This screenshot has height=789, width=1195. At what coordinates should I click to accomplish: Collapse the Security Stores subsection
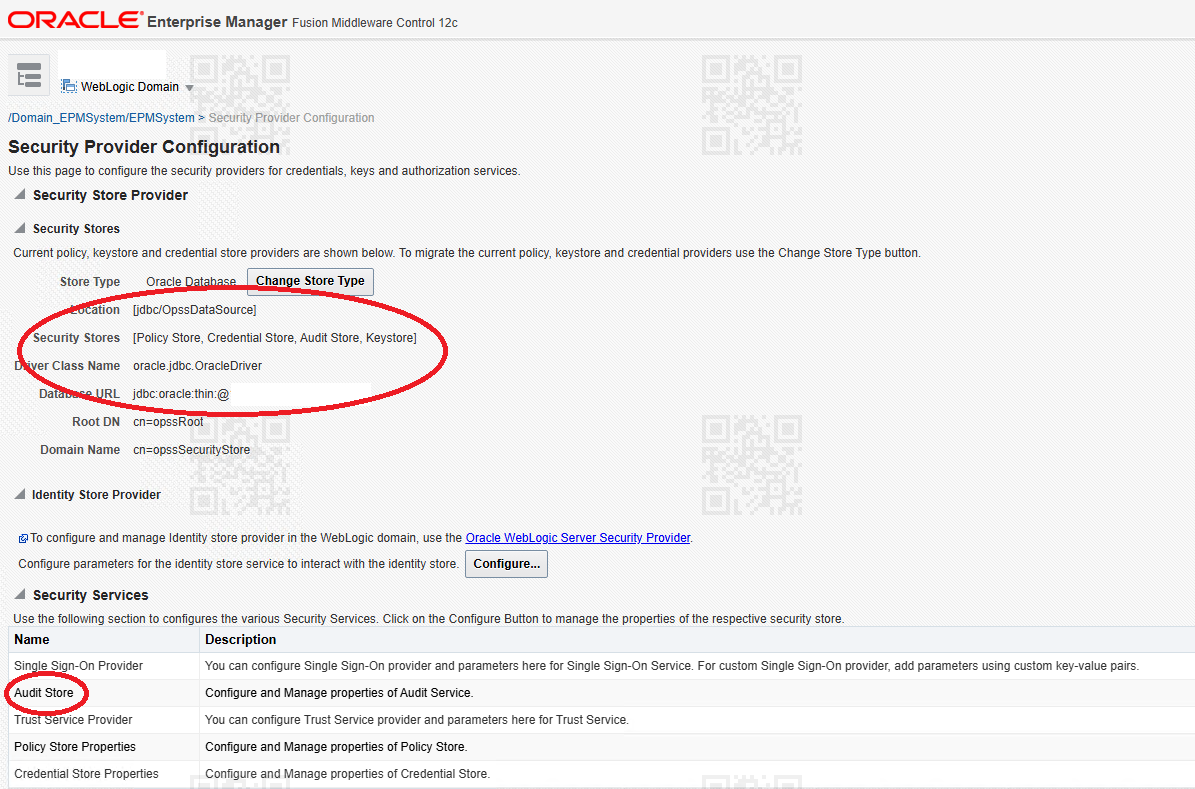point(20,228)
